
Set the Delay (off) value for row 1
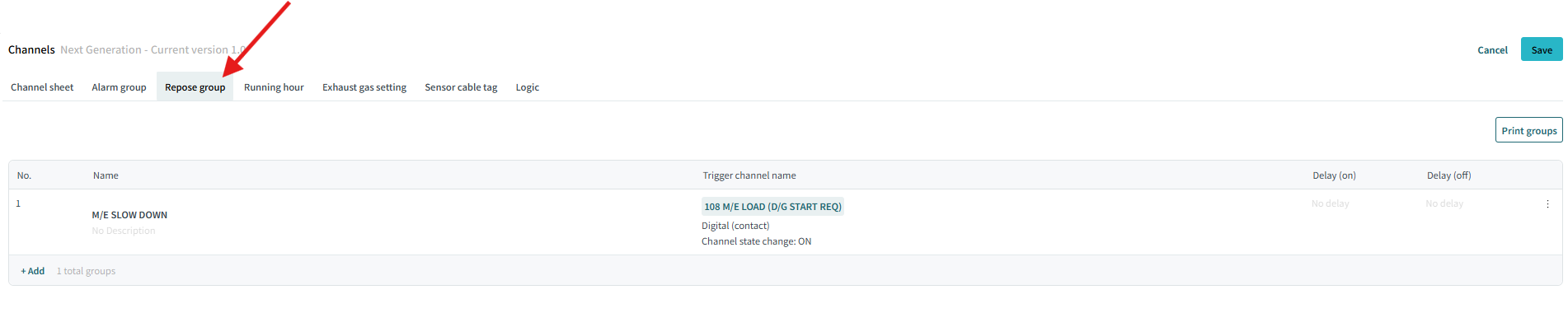[x=1444, y=203]
